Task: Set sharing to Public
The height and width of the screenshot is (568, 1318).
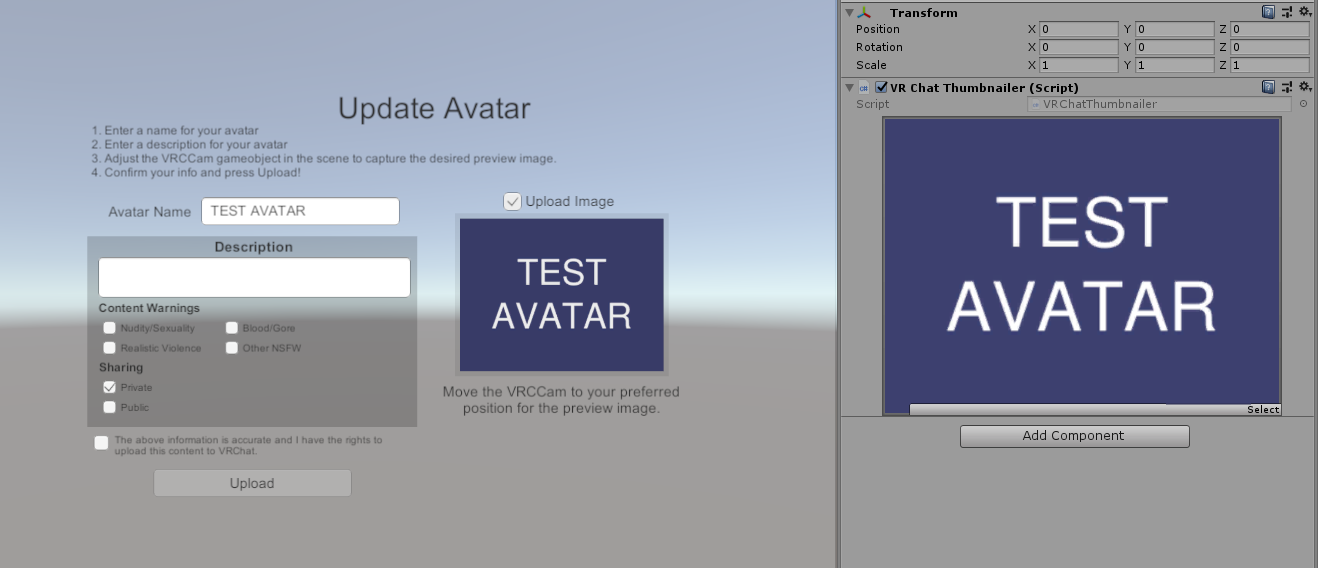Action: pyautogui.click(x=110, y=407)
